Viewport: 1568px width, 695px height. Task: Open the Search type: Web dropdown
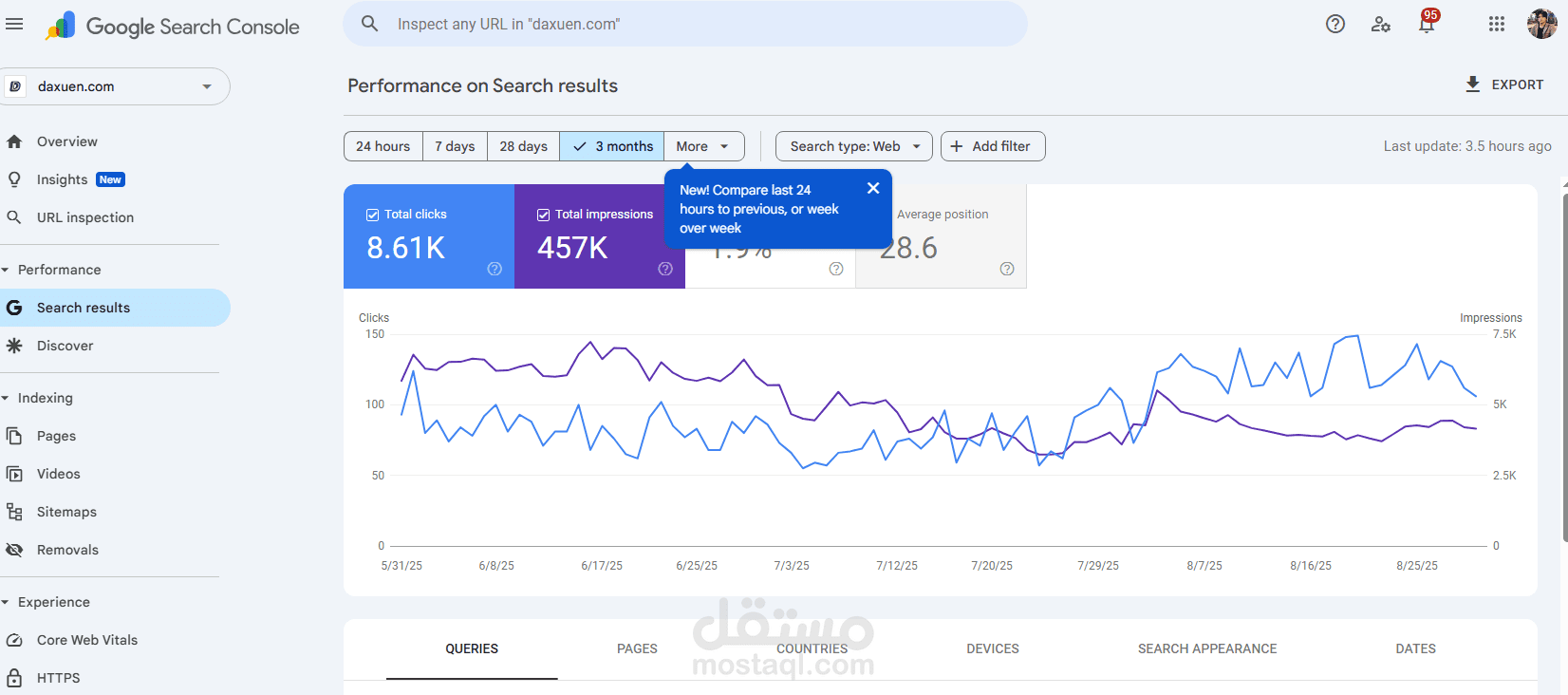click(x=854, y=146)
